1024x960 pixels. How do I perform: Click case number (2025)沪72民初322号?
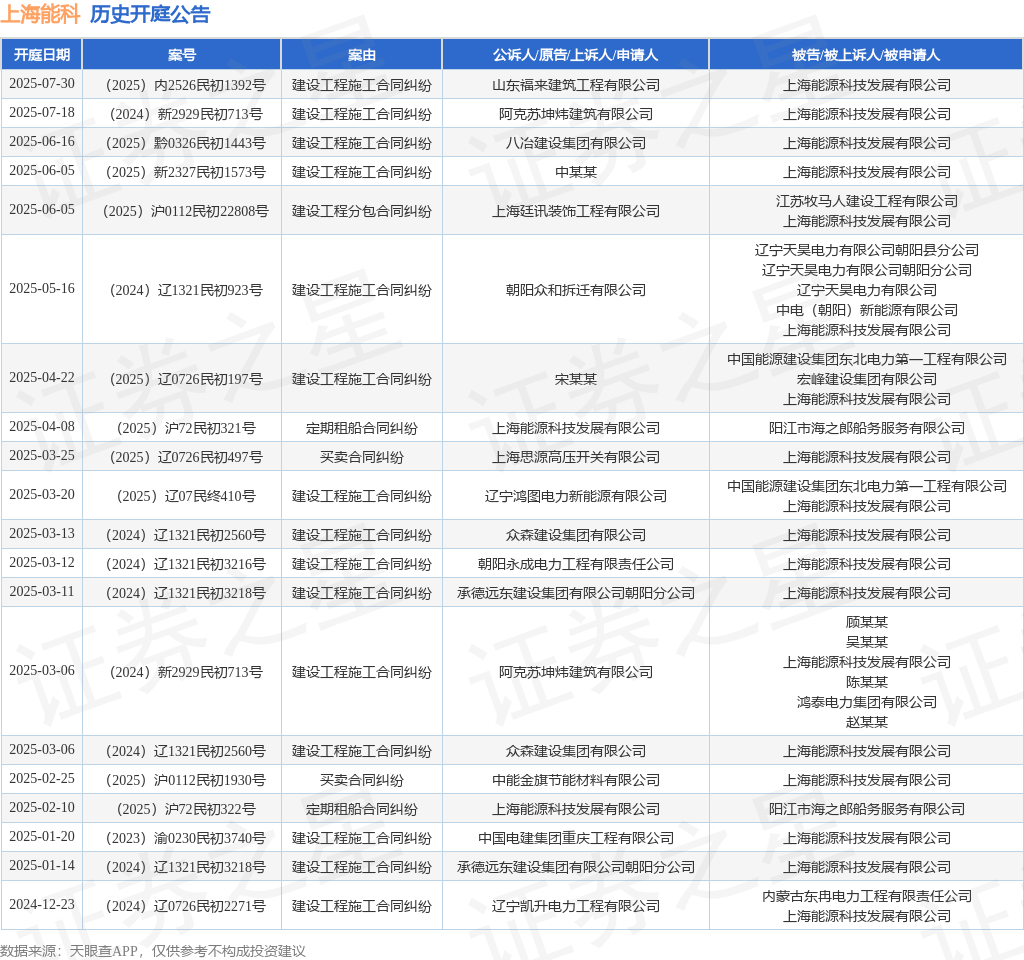pos(185,809)
